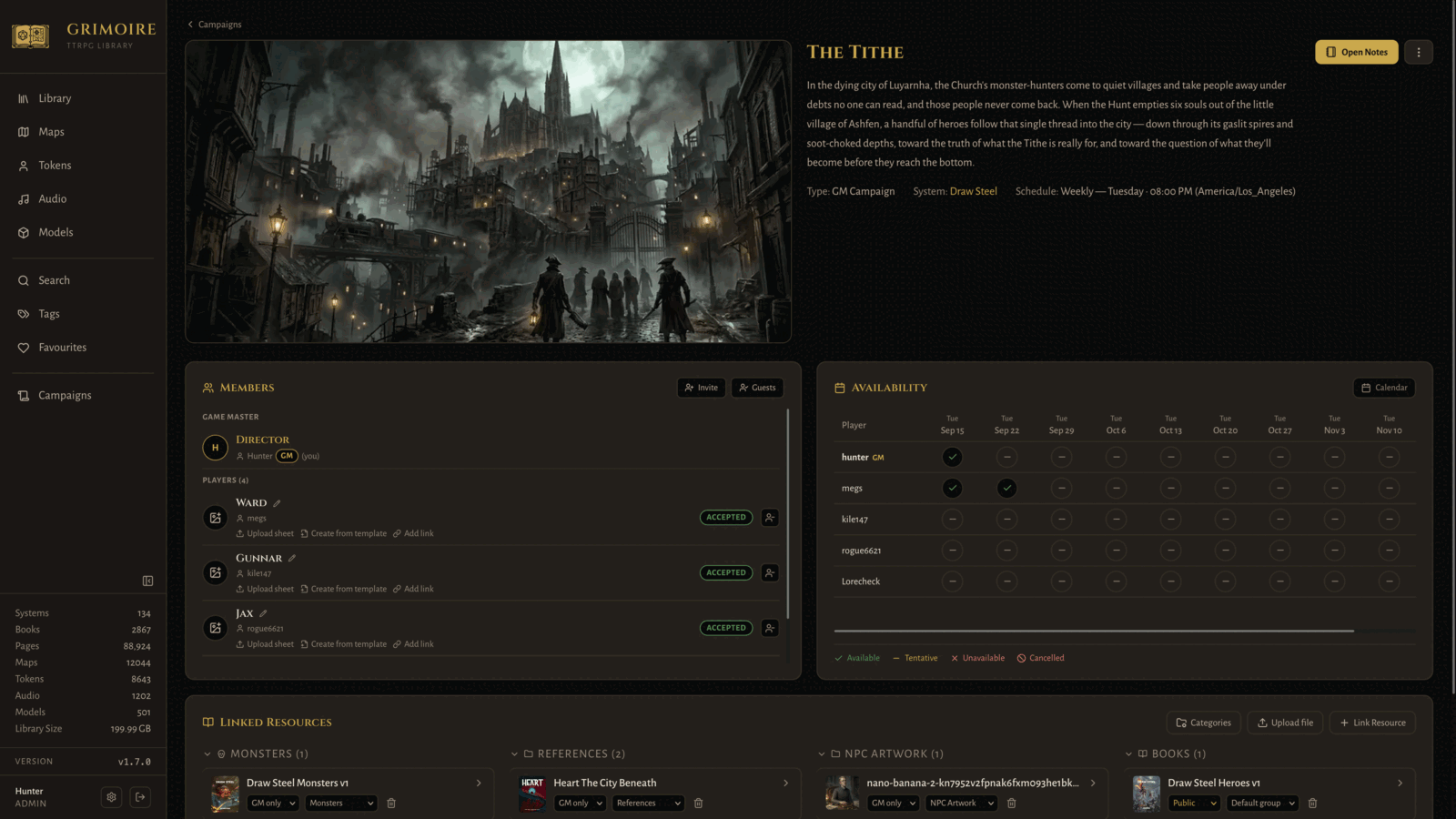Toggle megs availability for Sep 22

coord(1006,489)
